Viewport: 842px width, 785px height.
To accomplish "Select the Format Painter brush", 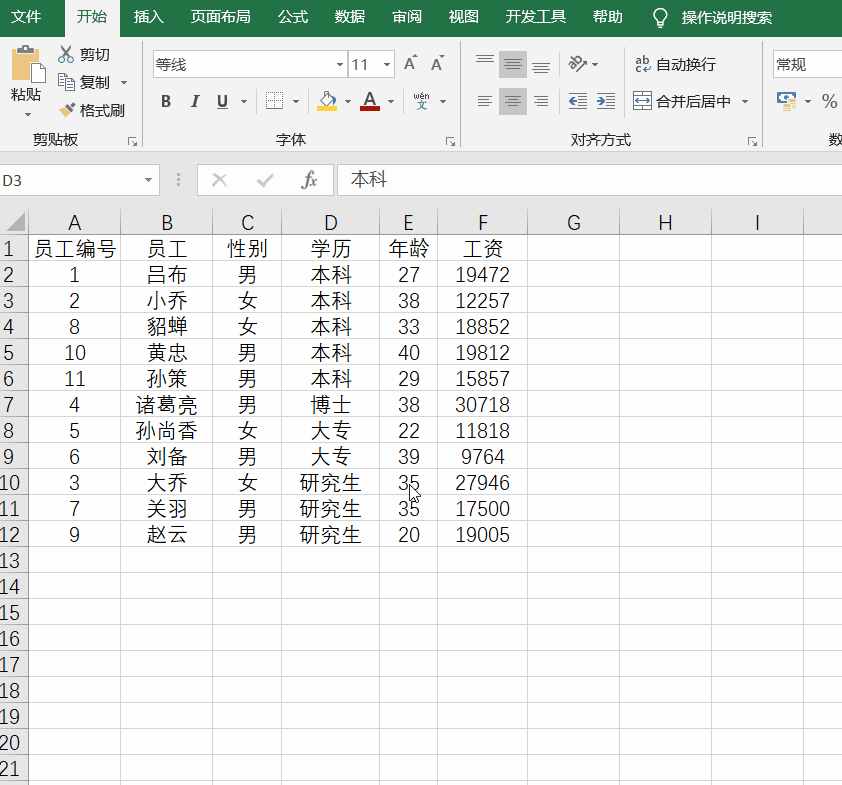I will point(67,110).
